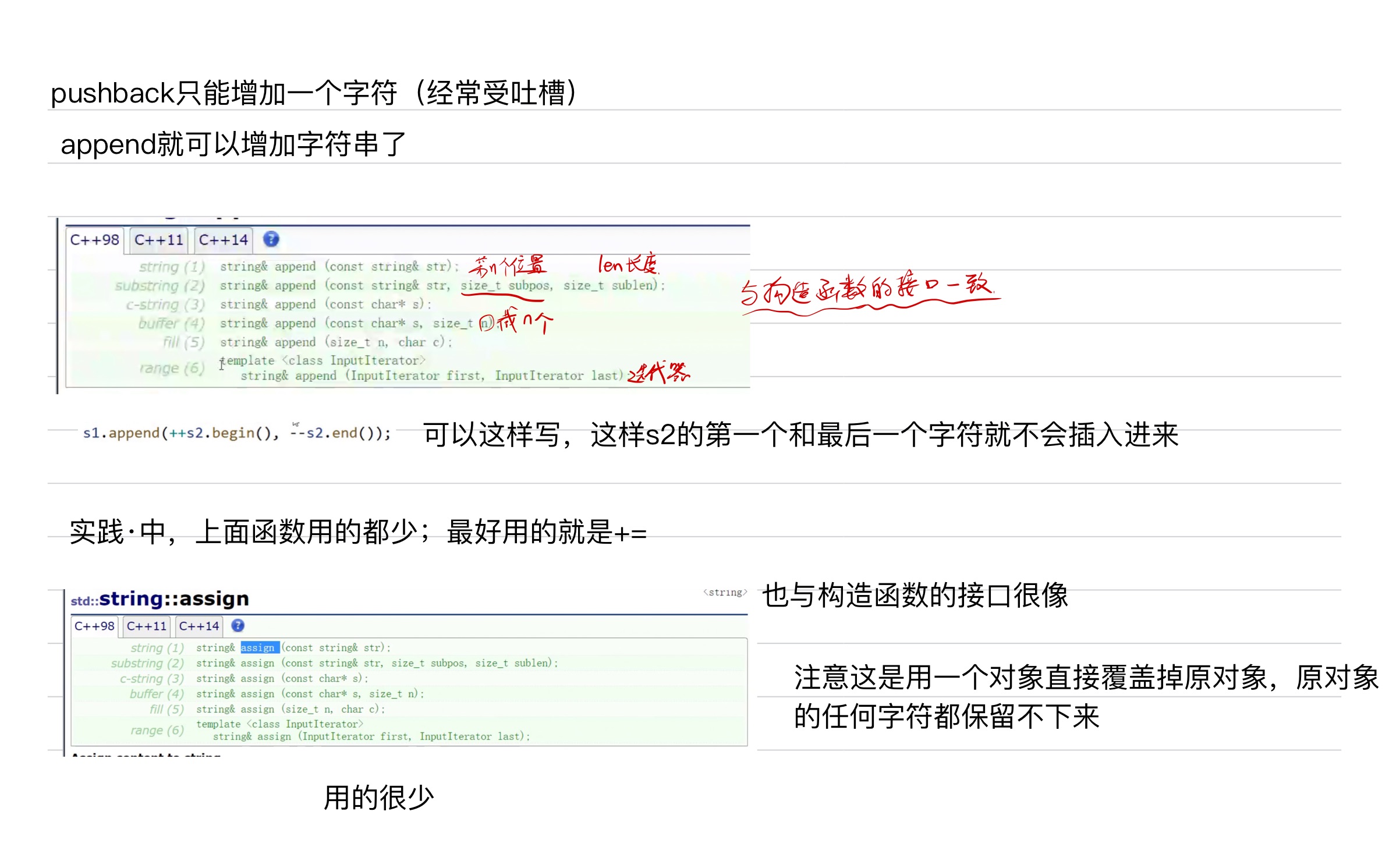Click the blue help icon beside the append C++14 tab
Screen dimensions: 1389x868
point(271,239)
